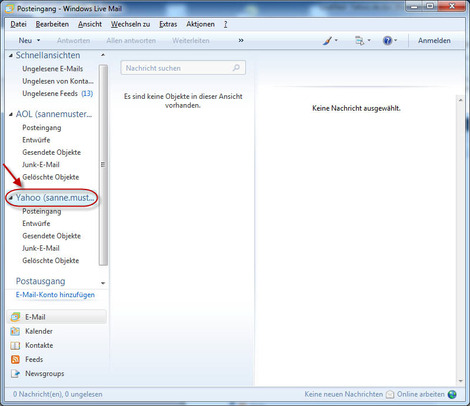Click the E-Mail envelope icon
The width and height of the screenshot is (470, 406).
15,317
